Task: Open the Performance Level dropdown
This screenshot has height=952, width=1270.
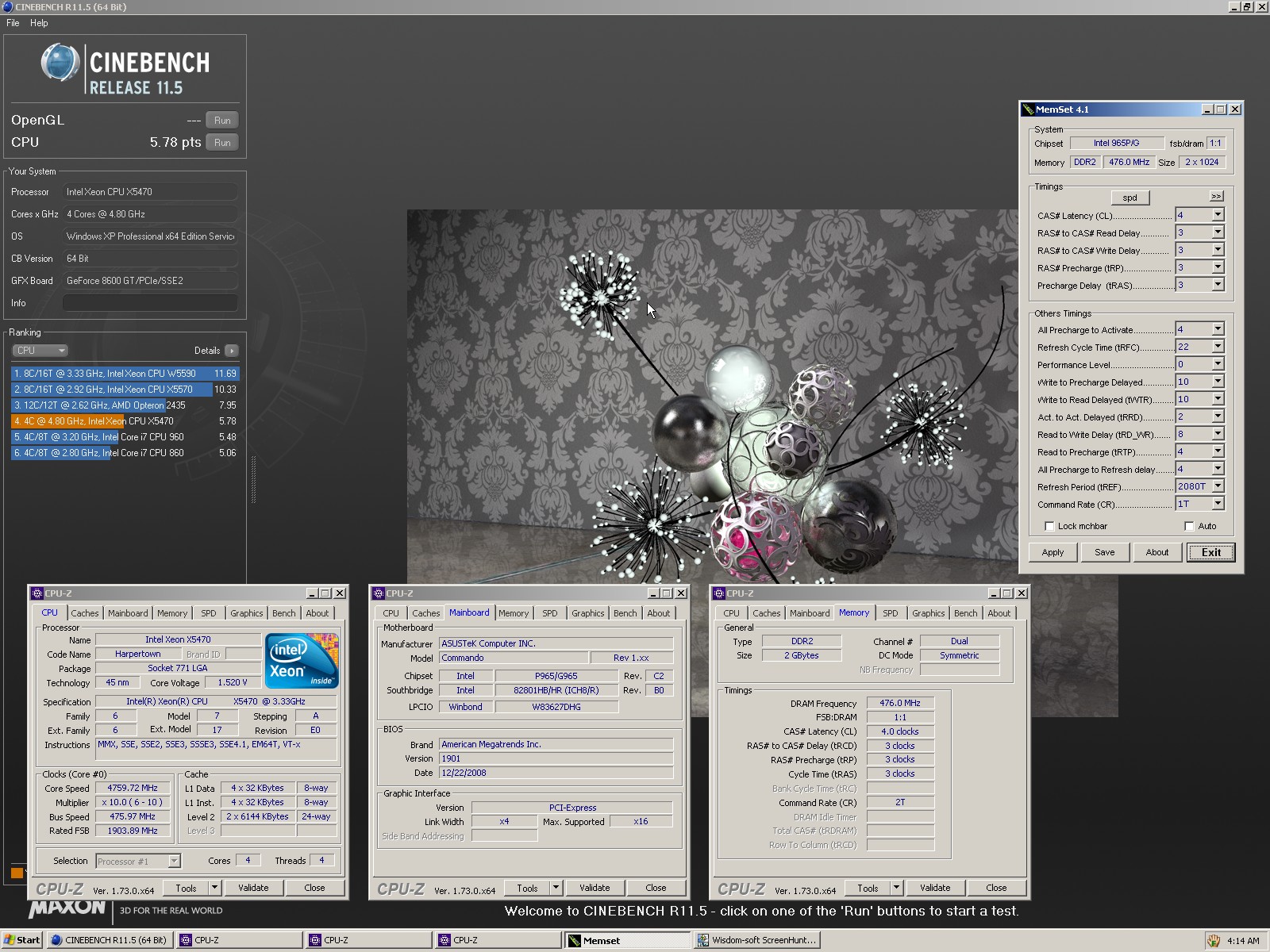Action: pos(1218,364)
